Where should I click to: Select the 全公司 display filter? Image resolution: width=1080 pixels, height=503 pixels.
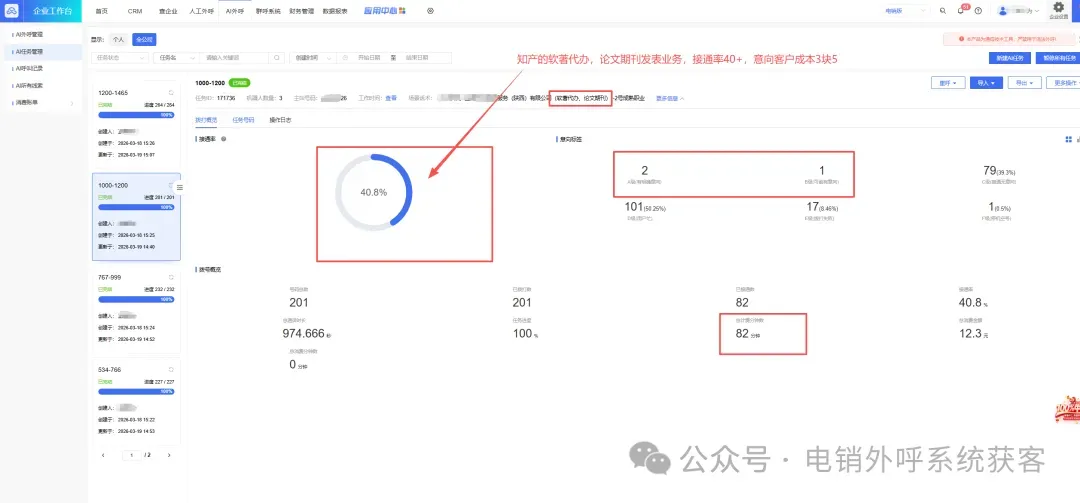tap(143, 40)
